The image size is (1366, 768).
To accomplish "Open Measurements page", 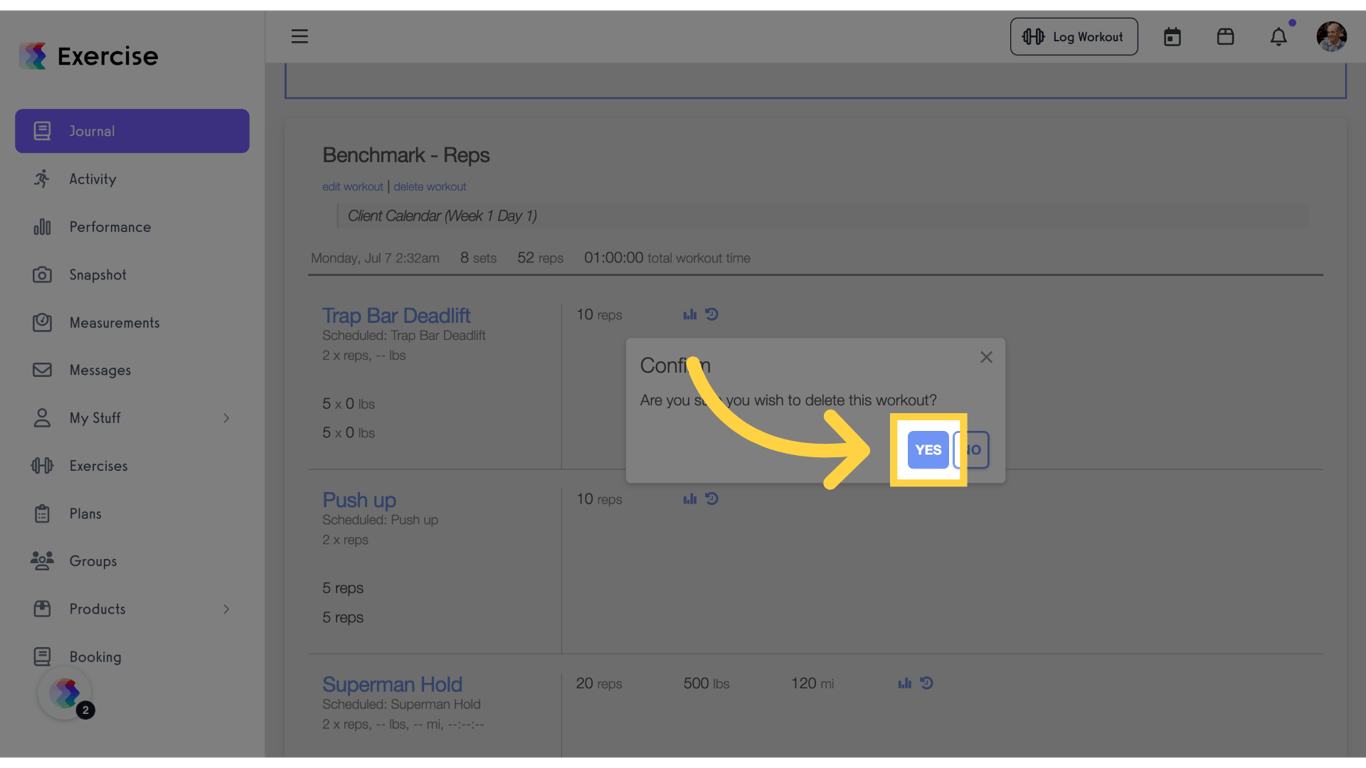I will pos(114,323).
